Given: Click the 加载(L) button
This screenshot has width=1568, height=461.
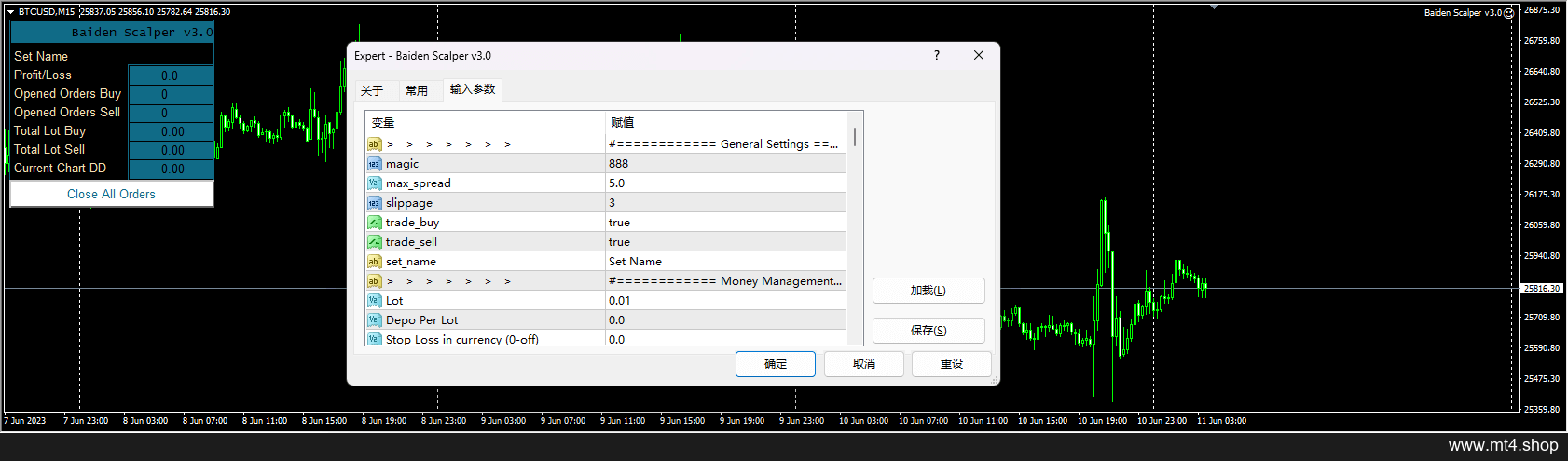Looking at the screenshot, I should coord(928,291).
